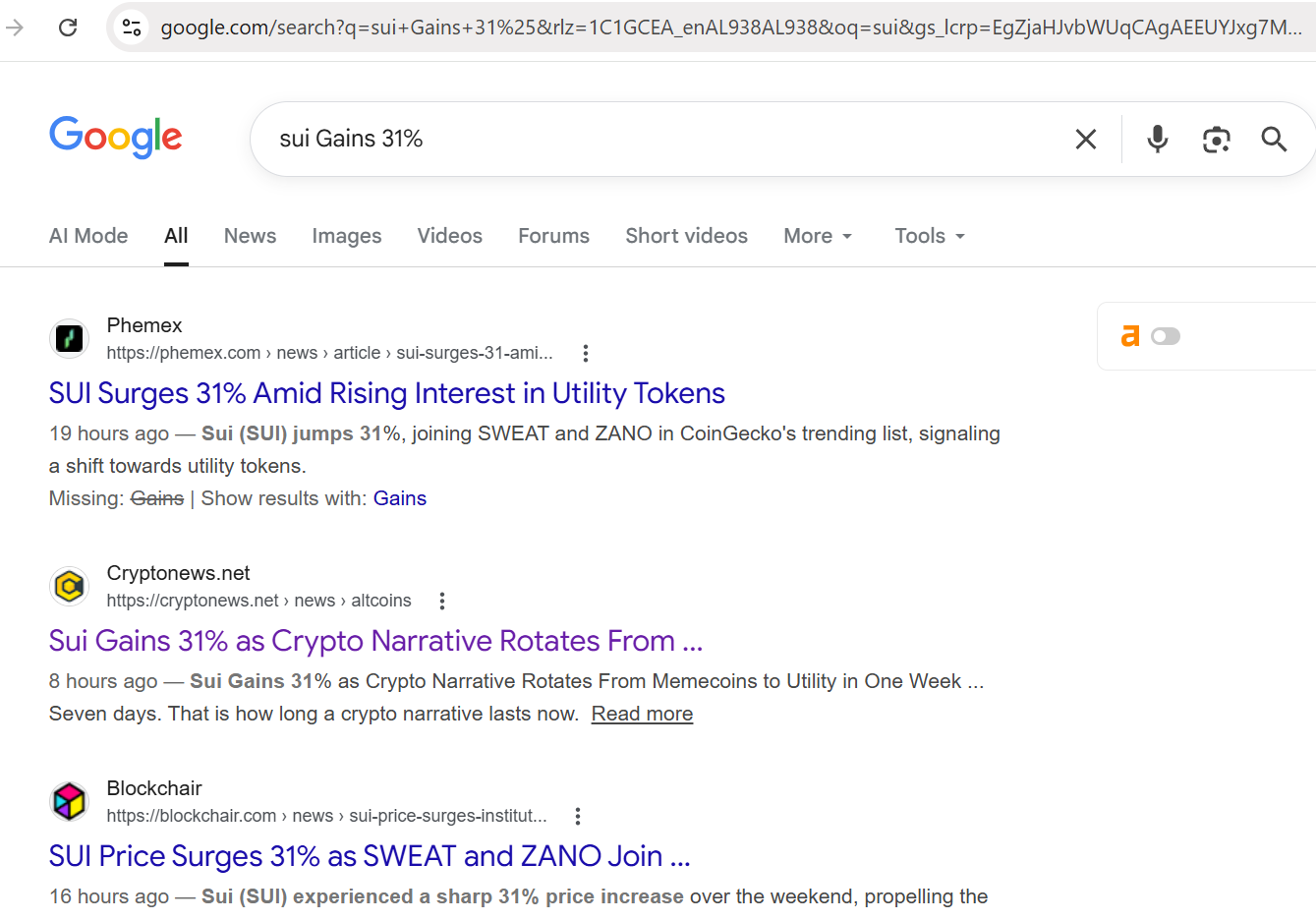1316x921 pixels.
Task: Clear the search box with the X
Action: pos(1086,140)
